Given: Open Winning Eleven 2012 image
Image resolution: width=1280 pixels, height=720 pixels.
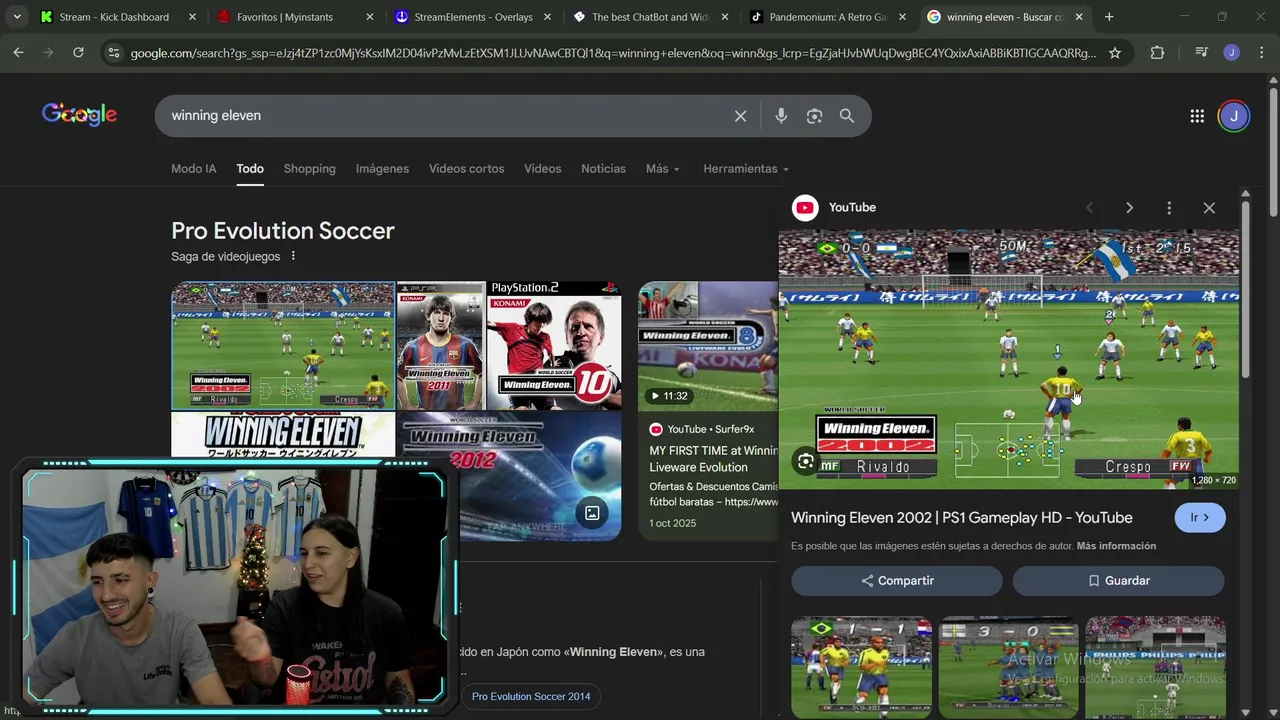Looking at the screenshot, I should pyautogui.click(x=510, y=476).
